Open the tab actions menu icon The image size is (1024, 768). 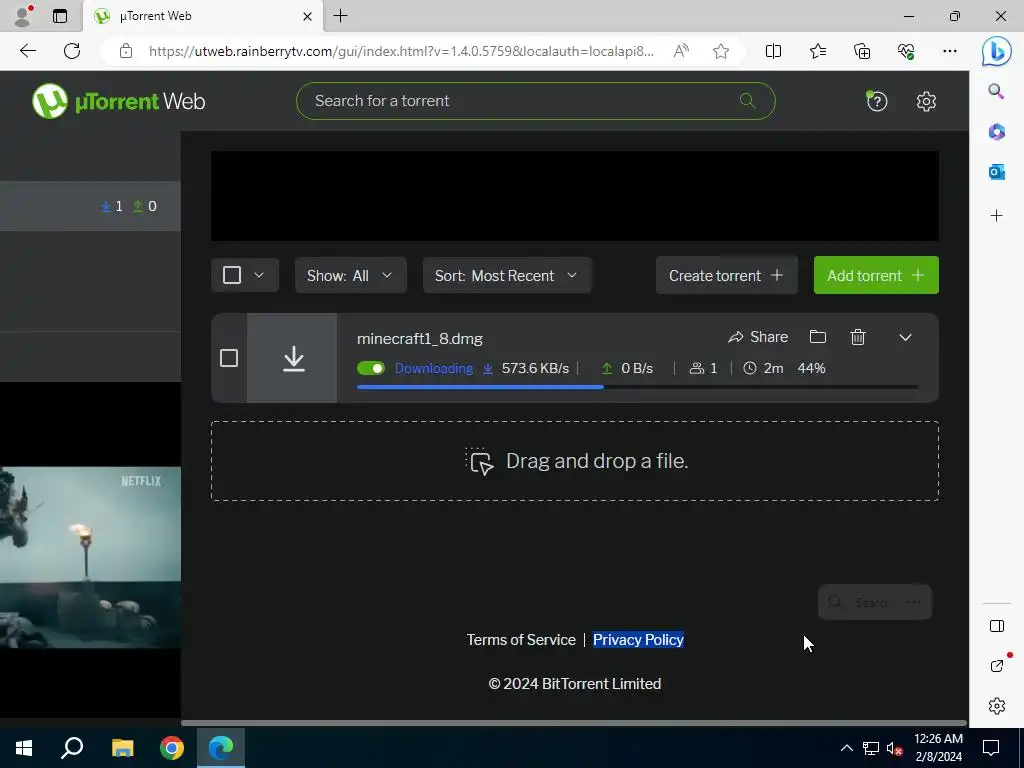point(59,16)
